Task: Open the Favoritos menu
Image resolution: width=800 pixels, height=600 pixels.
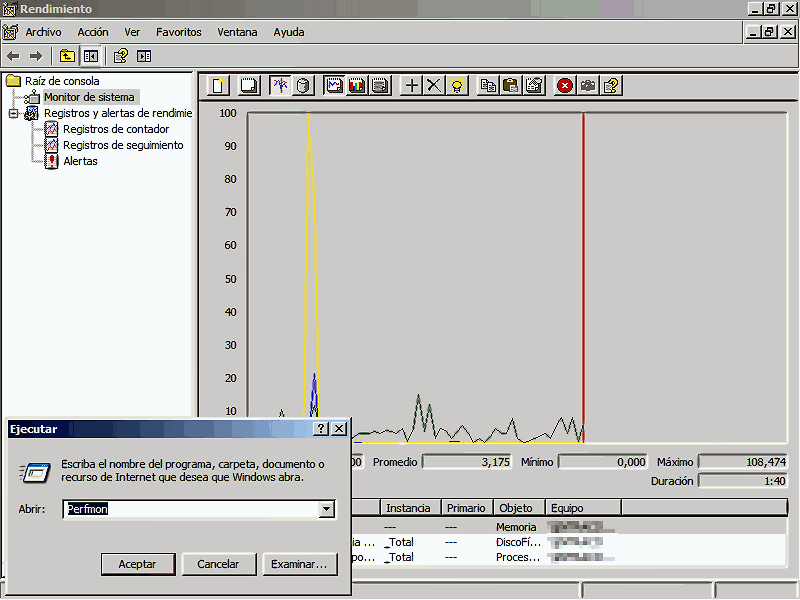Action: pos(179,32)
